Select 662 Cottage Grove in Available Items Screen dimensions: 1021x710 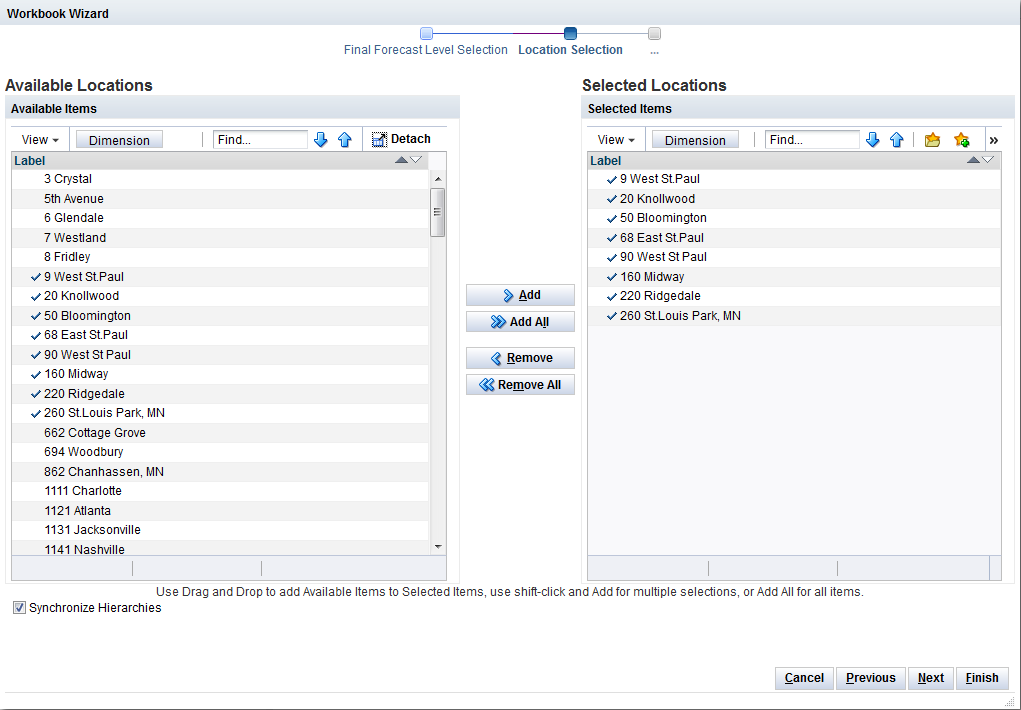pos(220,433)
